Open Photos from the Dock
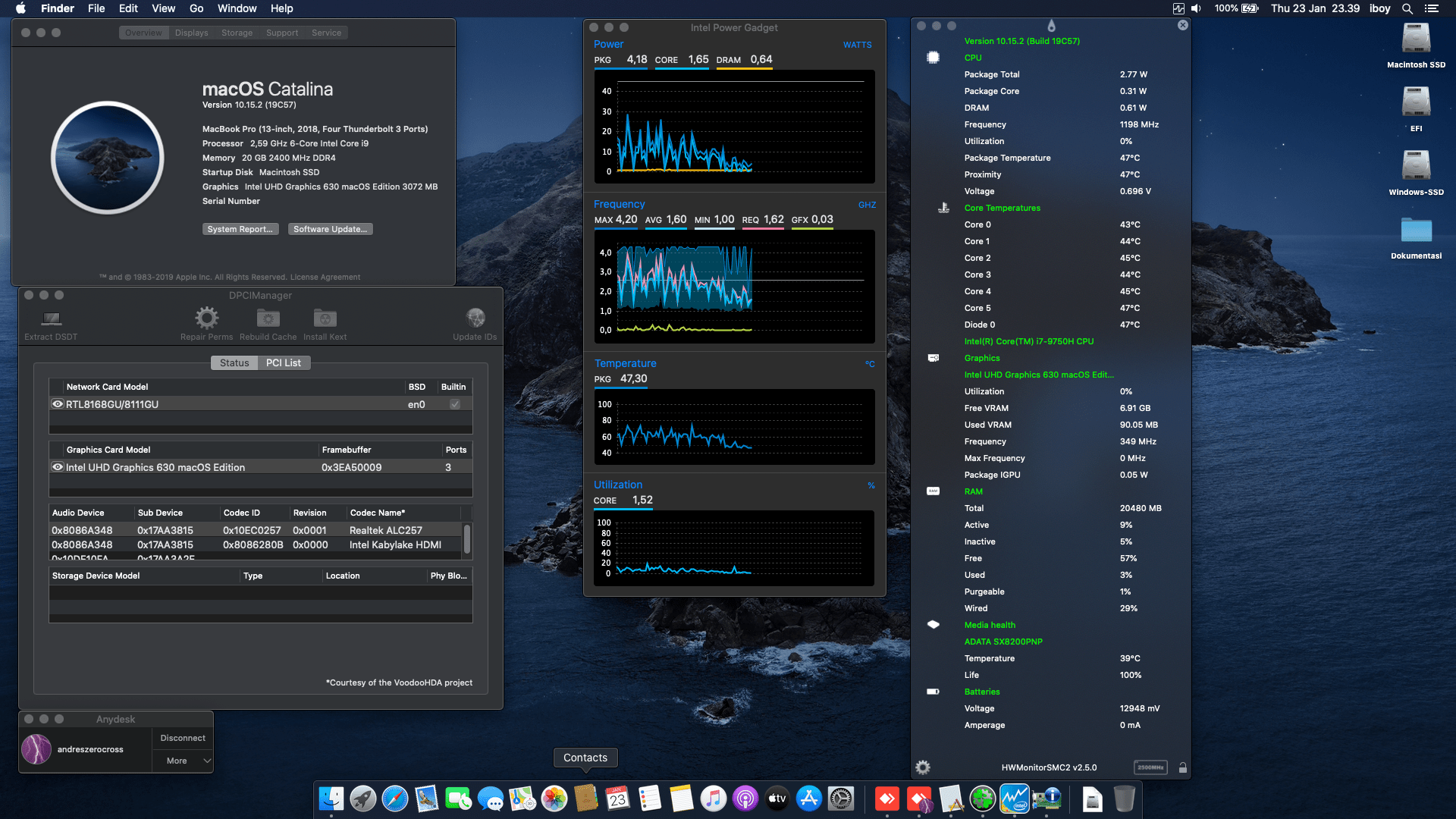 click(554, 799)
